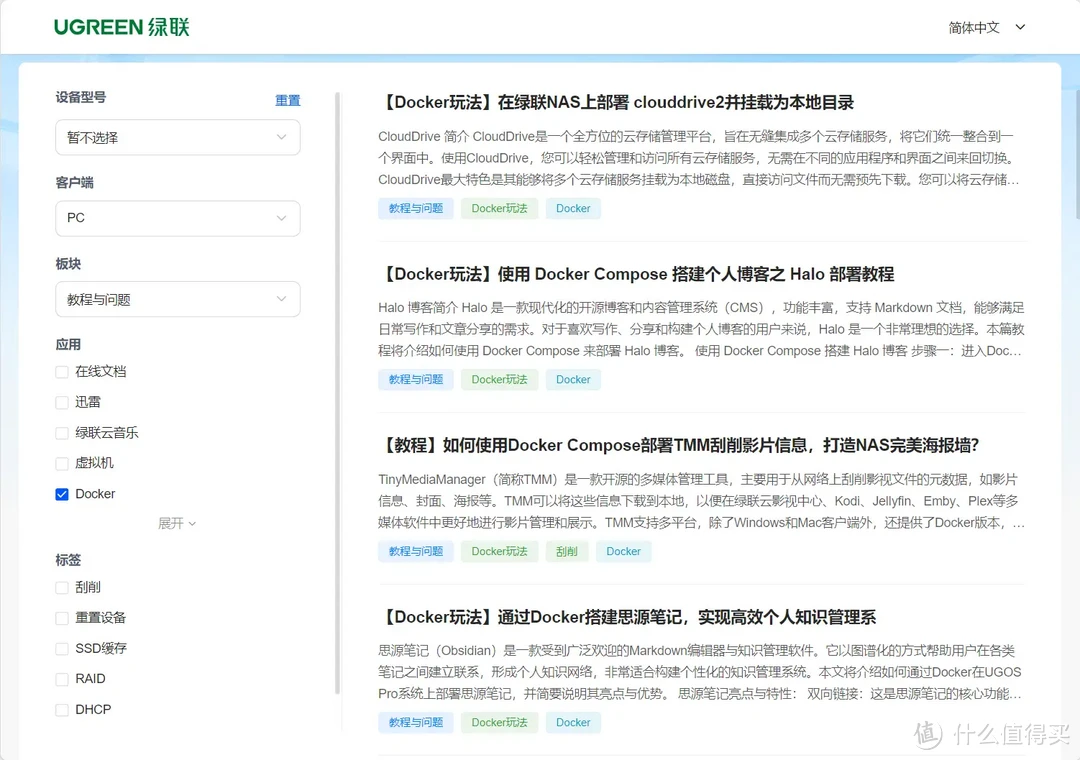Enable the 在线文档 application filter
This screenshot has width=1080, height=760.
(x=61, y=371)
